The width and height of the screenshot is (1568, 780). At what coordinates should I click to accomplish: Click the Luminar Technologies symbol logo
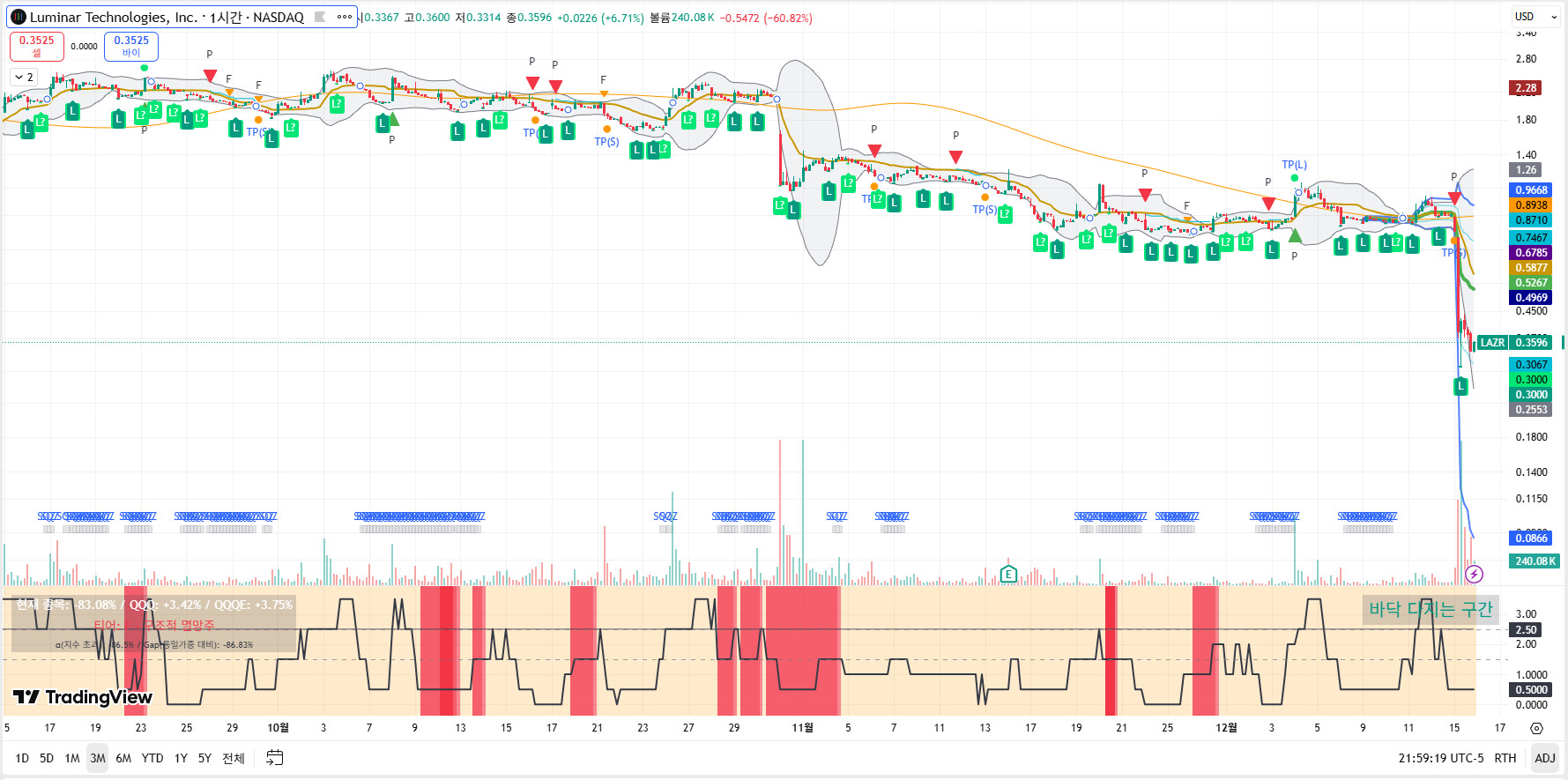point(19,17)
